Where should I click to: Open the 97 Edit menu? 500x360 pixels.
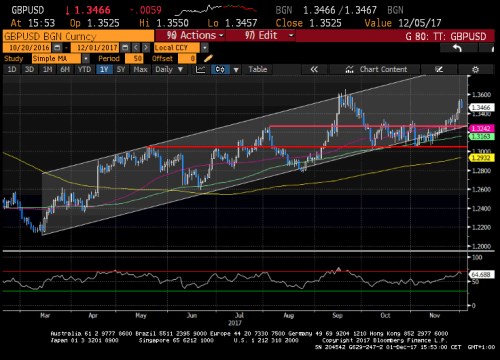coord(261,35)
